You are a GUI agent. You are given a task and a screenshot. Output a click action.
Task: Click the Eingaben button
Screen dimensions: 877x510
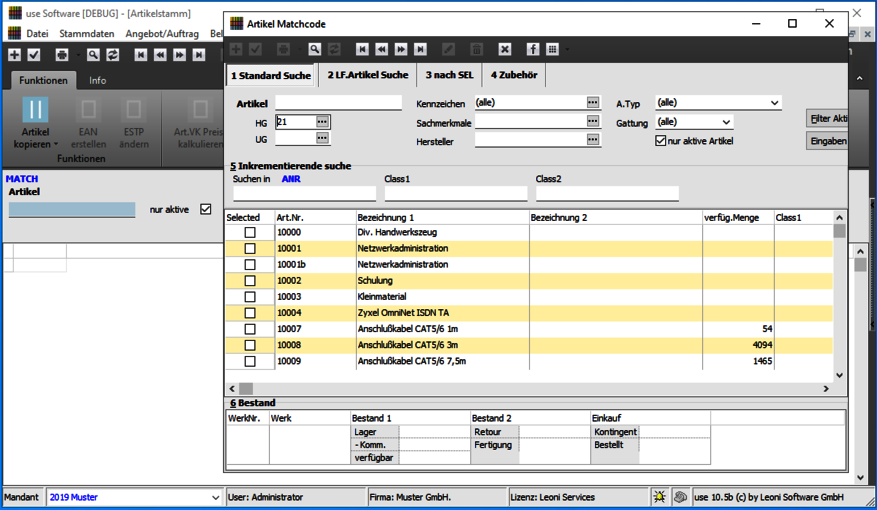click(x=827, y=141)
